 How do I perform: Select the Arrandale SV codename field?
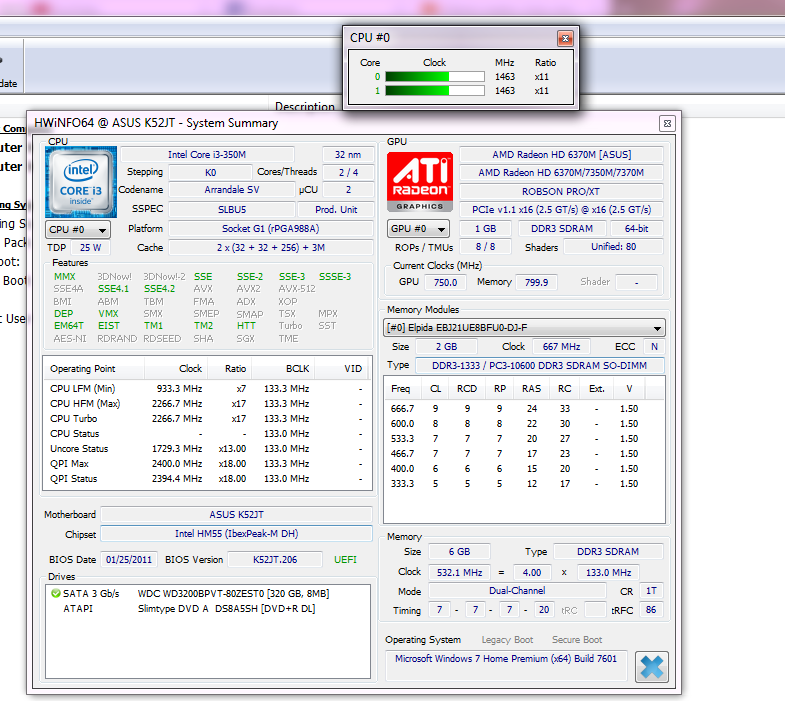[x=232, y=190]
